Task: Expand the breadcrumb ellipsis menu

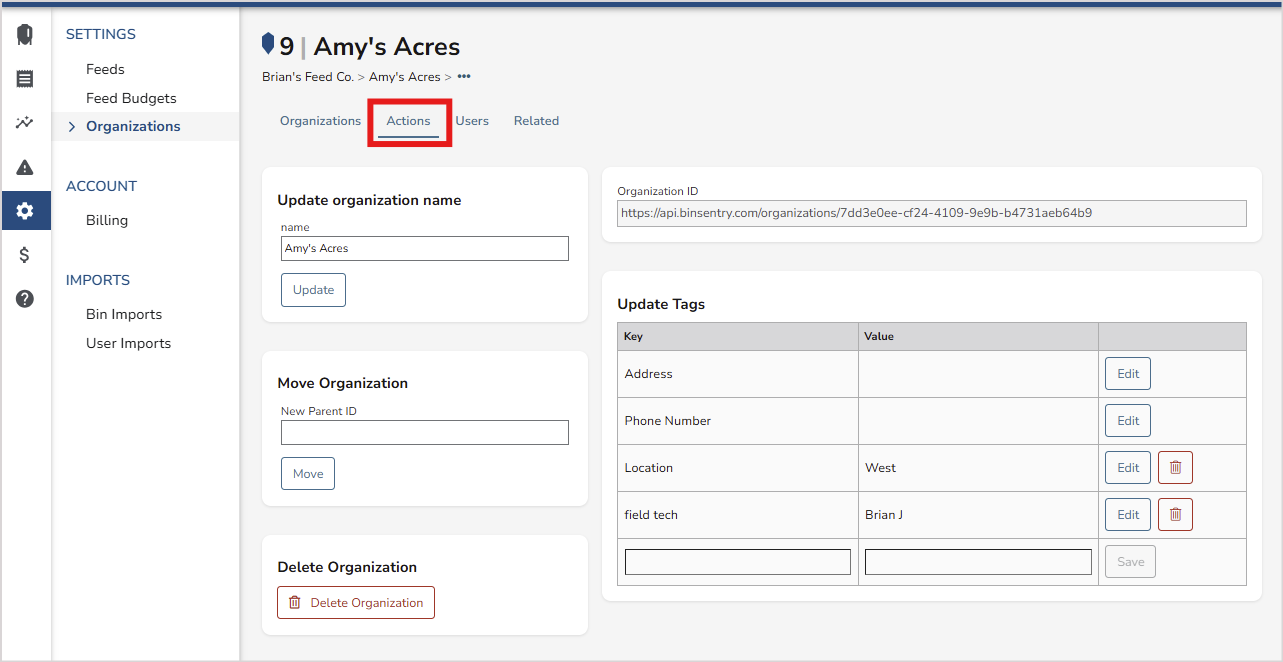Action: [464, 76]
